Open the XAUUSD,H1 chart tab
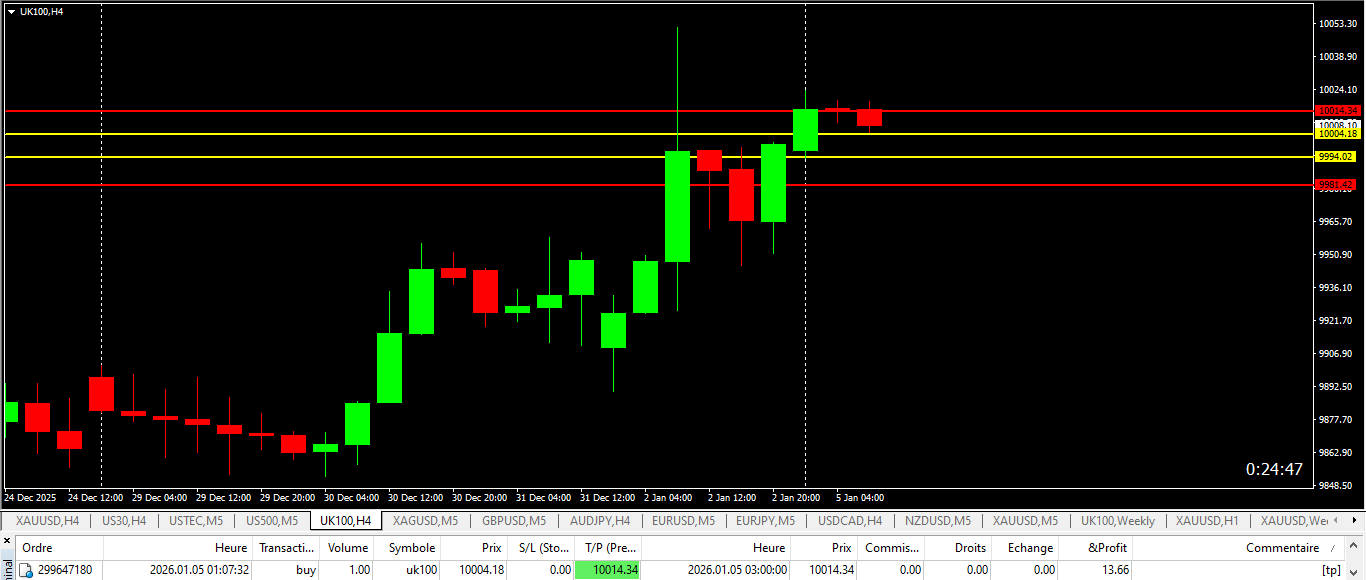 (x=1207, y=521)
